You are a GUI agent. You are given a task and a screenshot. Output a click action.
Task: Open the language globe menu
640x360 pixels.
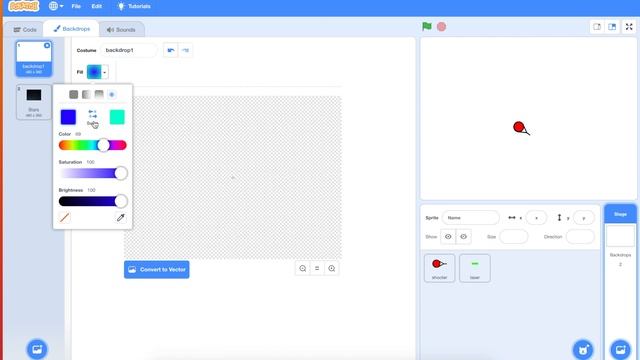[56, 6]
